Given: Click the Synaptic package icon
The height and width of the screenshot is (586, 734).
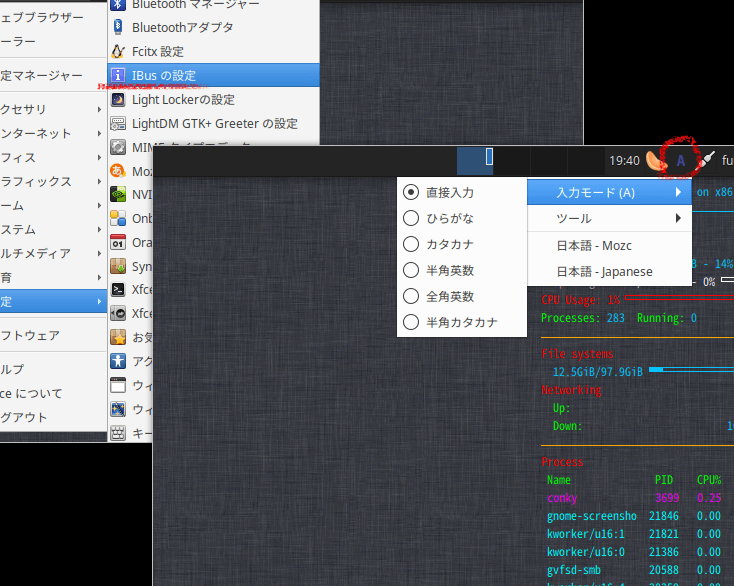Looking at the screenshot, I should pyautogui.click(x=118, y=266).
